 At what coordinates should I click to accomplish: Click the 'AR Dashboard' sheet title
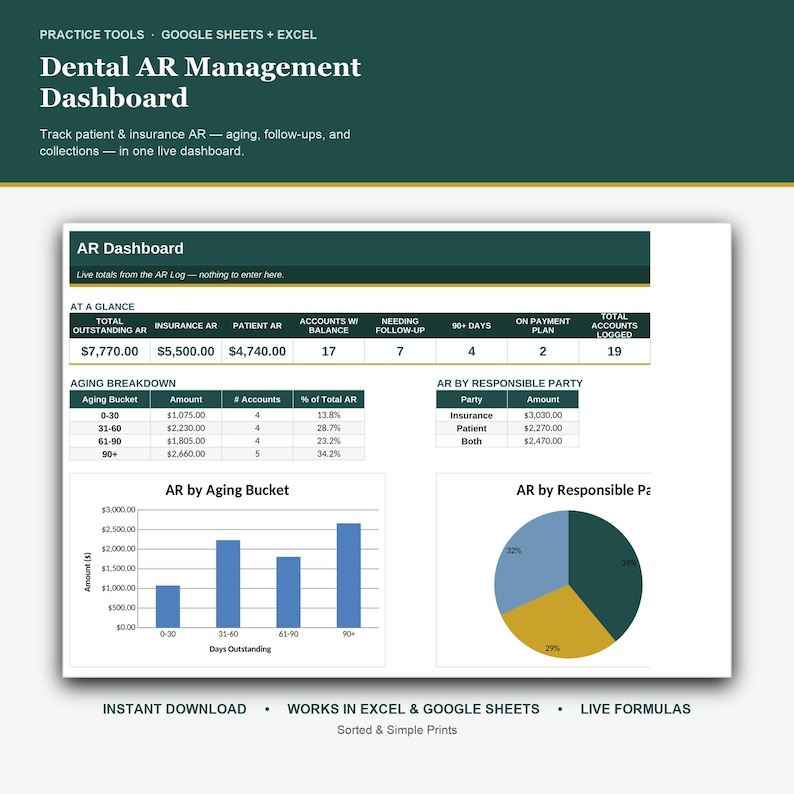(130, 249)
